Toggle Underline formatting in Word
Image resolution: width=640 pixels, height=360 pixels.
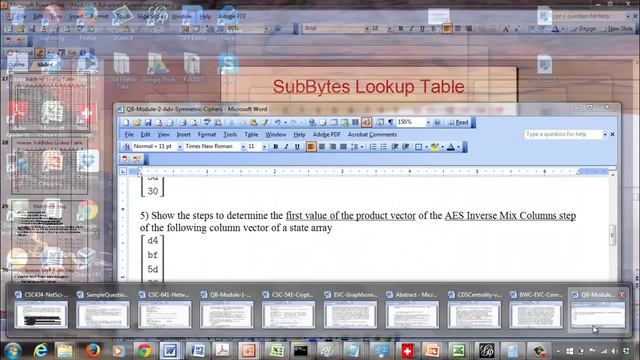tap(297, 147)
